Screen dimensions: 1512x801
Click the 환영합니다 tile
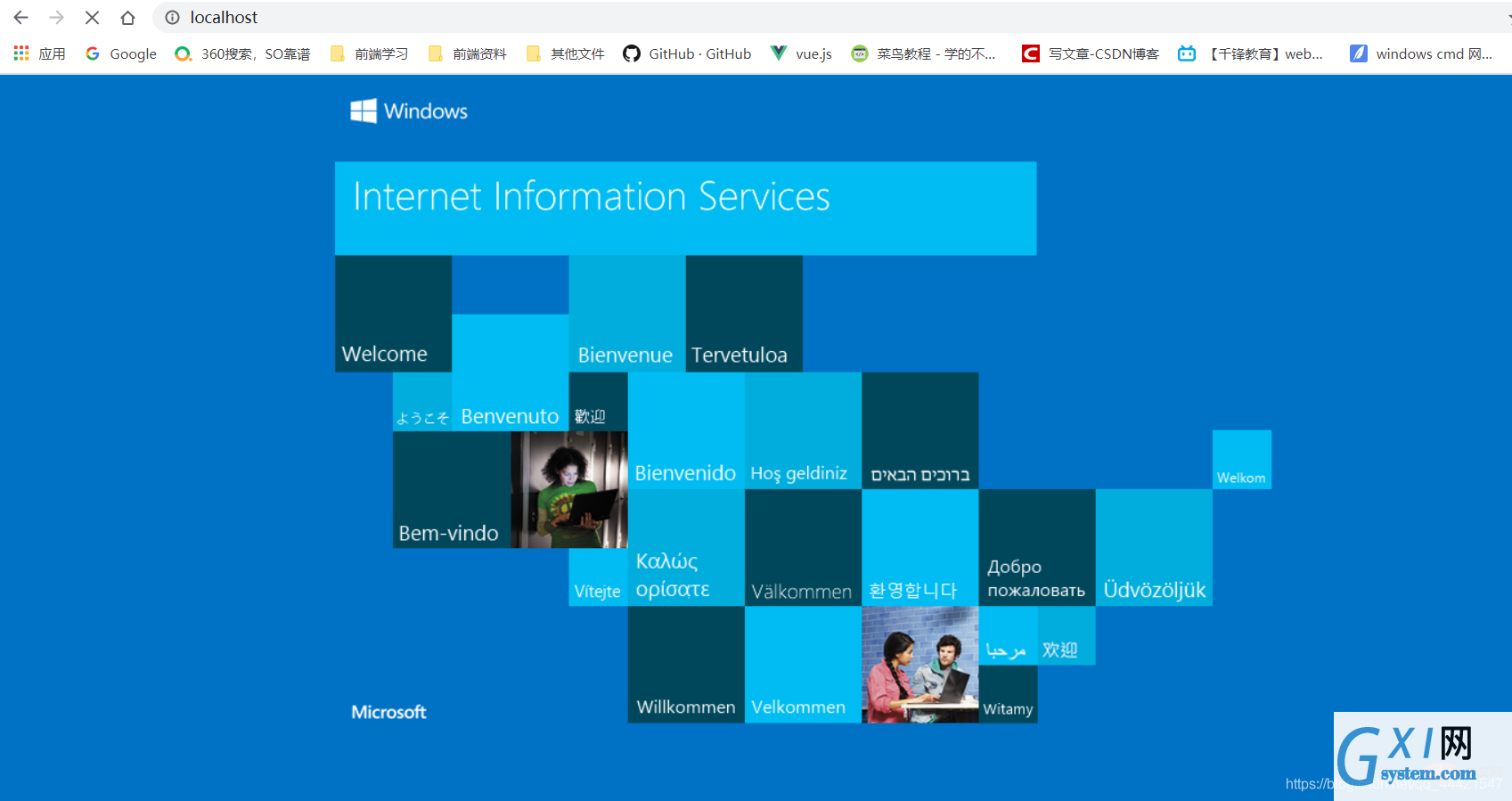(x=920, y=548)
